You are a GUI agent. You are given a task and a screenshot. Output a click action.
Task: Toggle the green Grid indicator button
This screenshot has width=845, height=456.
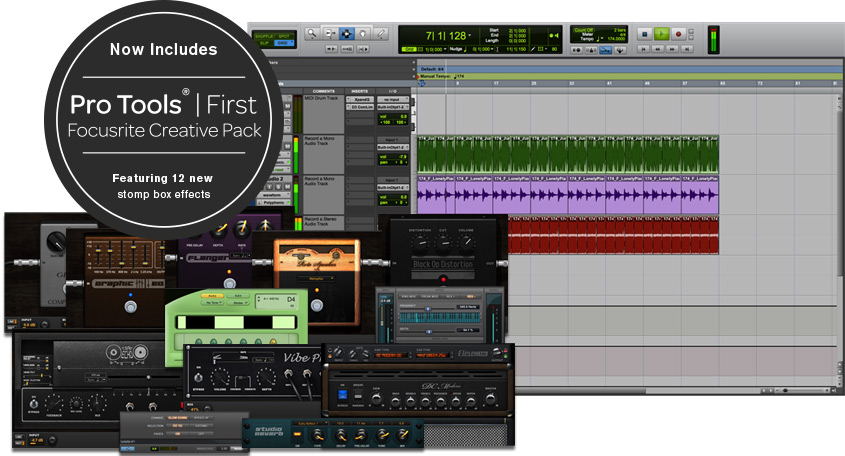tap(408, 49)
